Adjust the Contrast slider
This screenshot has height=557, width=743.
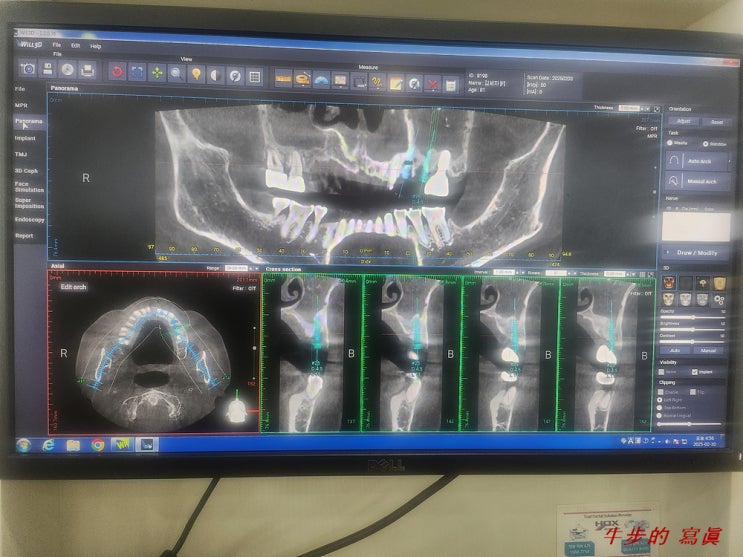tap(692, 341)
